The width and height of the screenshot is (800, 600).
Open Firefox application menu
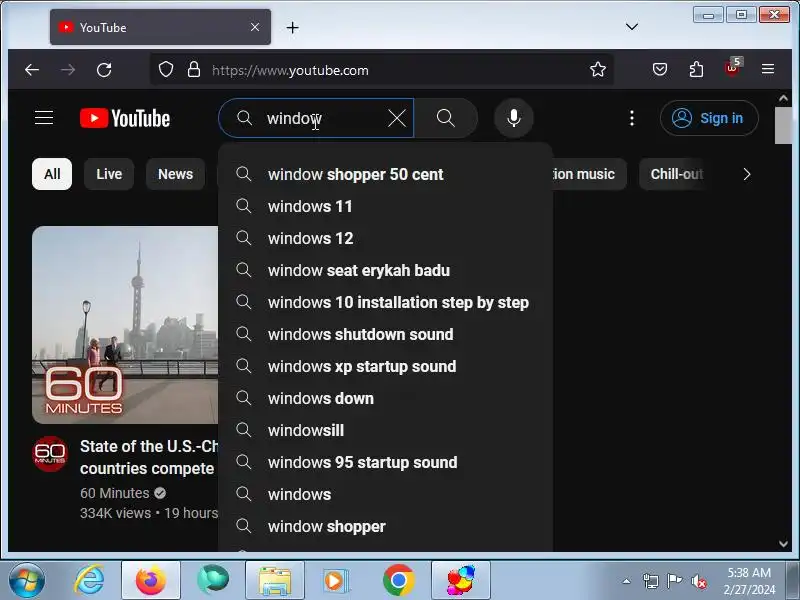(768, 69)
